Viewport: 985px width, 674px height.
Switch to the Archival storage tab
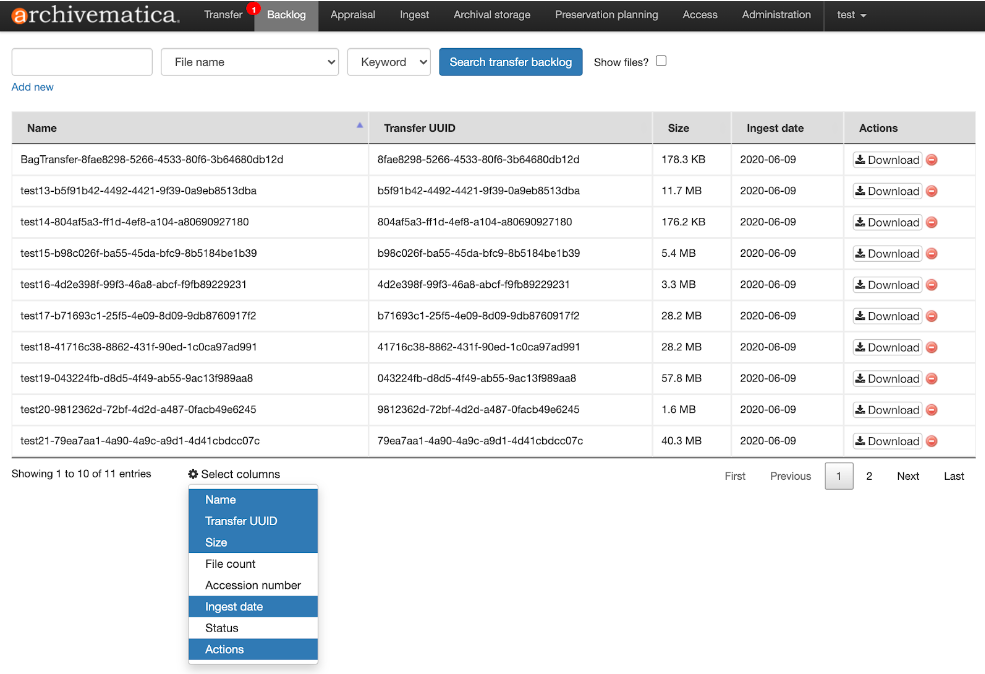coord(491,15)
